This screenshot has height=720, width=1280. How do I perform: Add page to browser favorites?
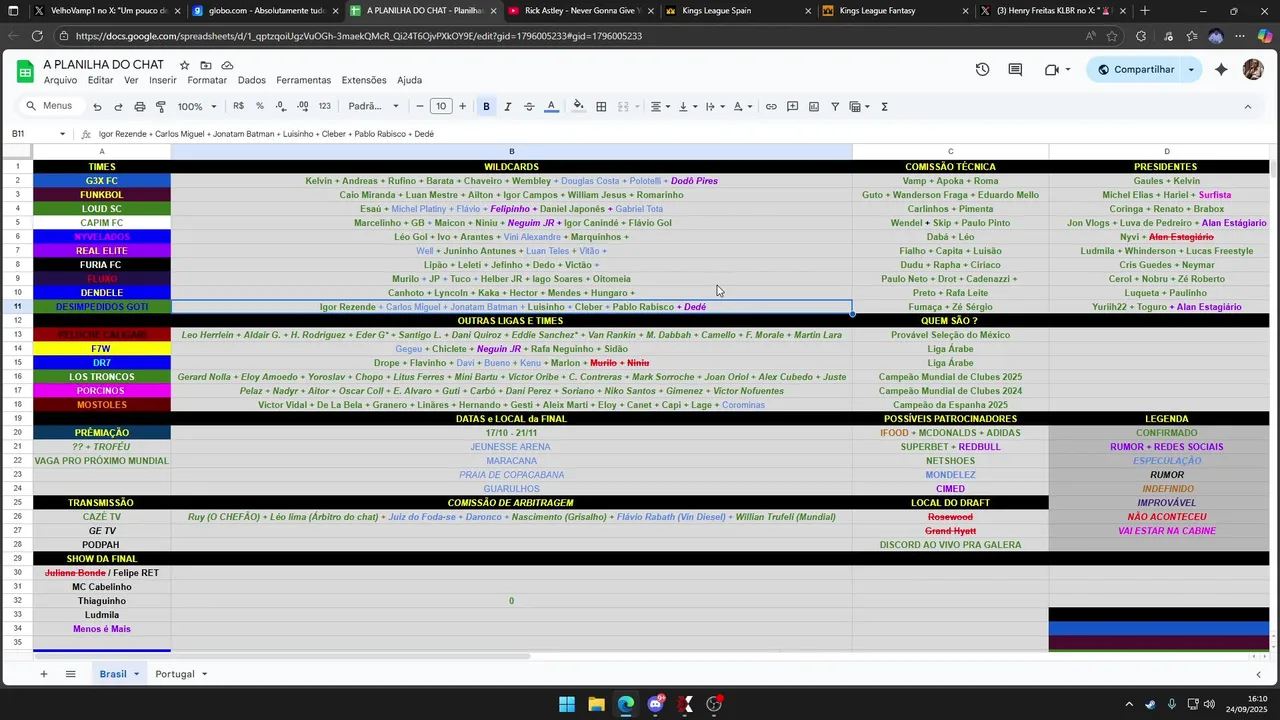[1112, 36]
